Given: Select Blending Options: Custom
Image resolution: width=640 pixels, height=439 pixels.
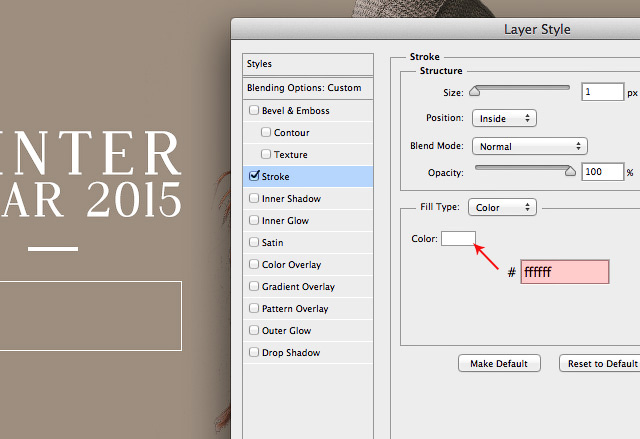Looking at the screenshot, I should pos(308,88).
